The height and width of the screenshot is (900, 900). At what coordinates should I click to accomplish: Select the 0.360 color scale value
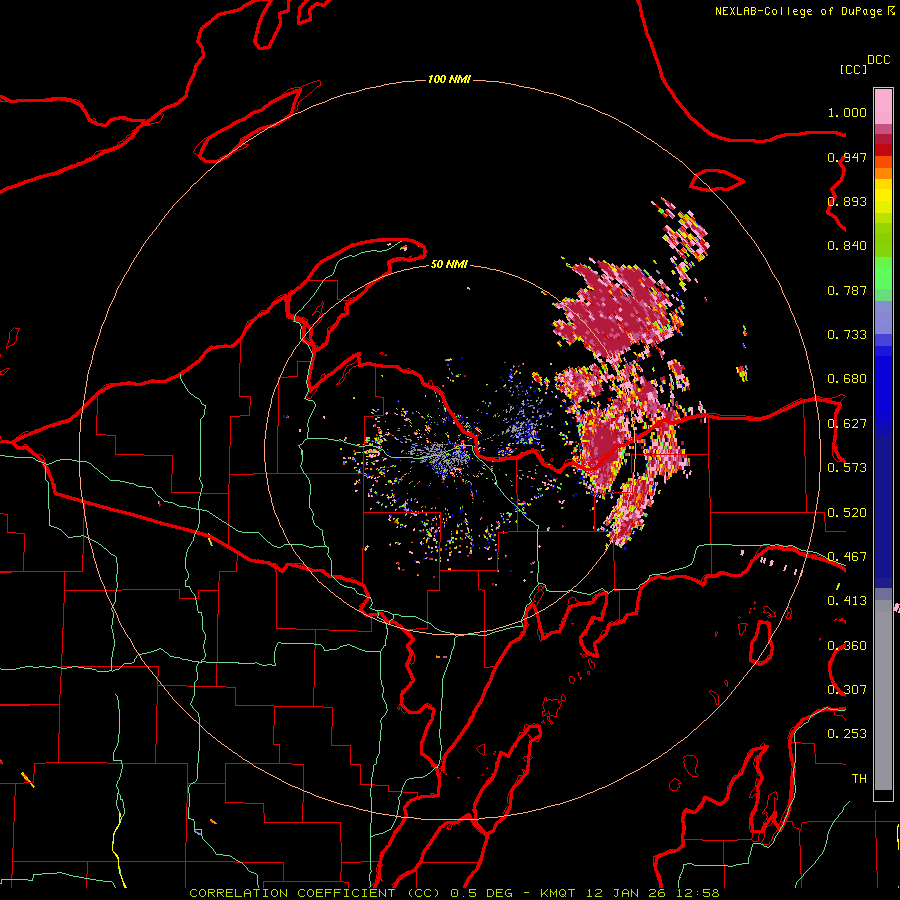tap(847, 646)
